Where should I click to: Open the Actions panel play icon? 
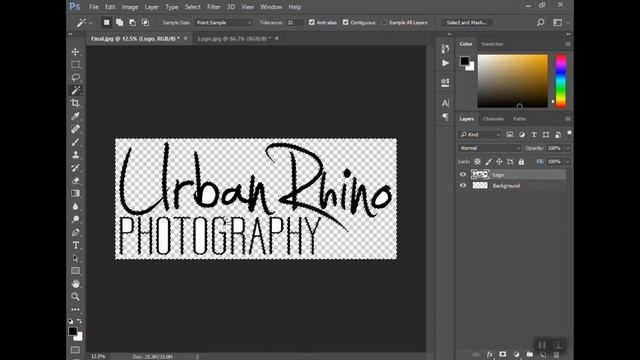click(445, 63)
